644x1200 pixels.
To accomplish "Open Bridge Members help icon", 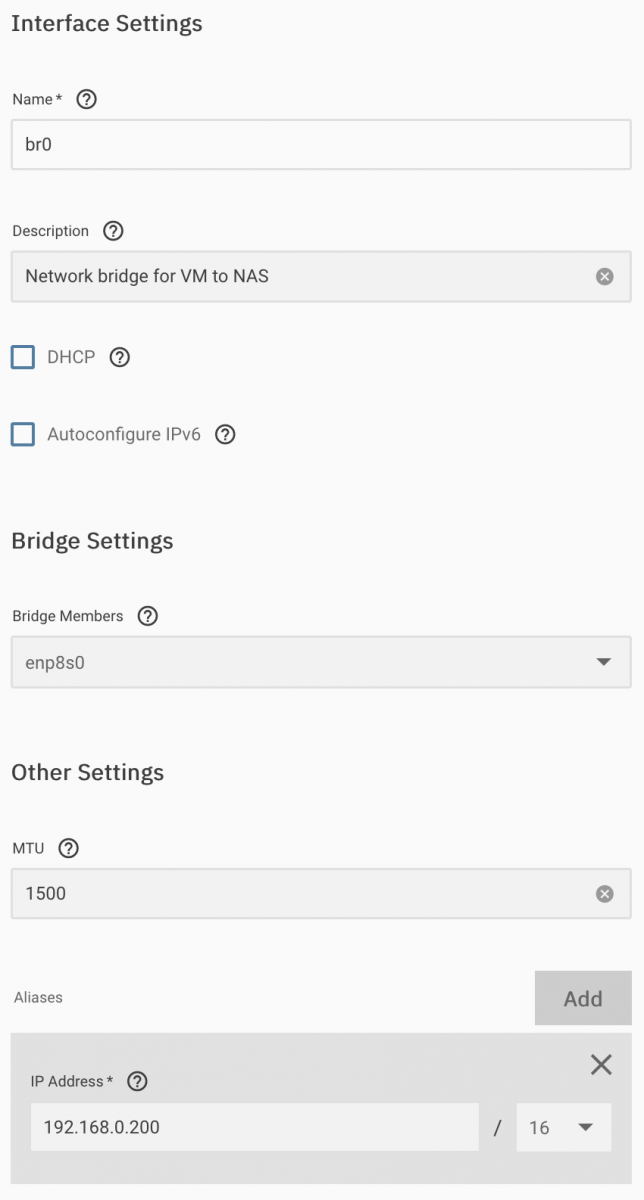I will pyautogui.click(x=148, y=616).
